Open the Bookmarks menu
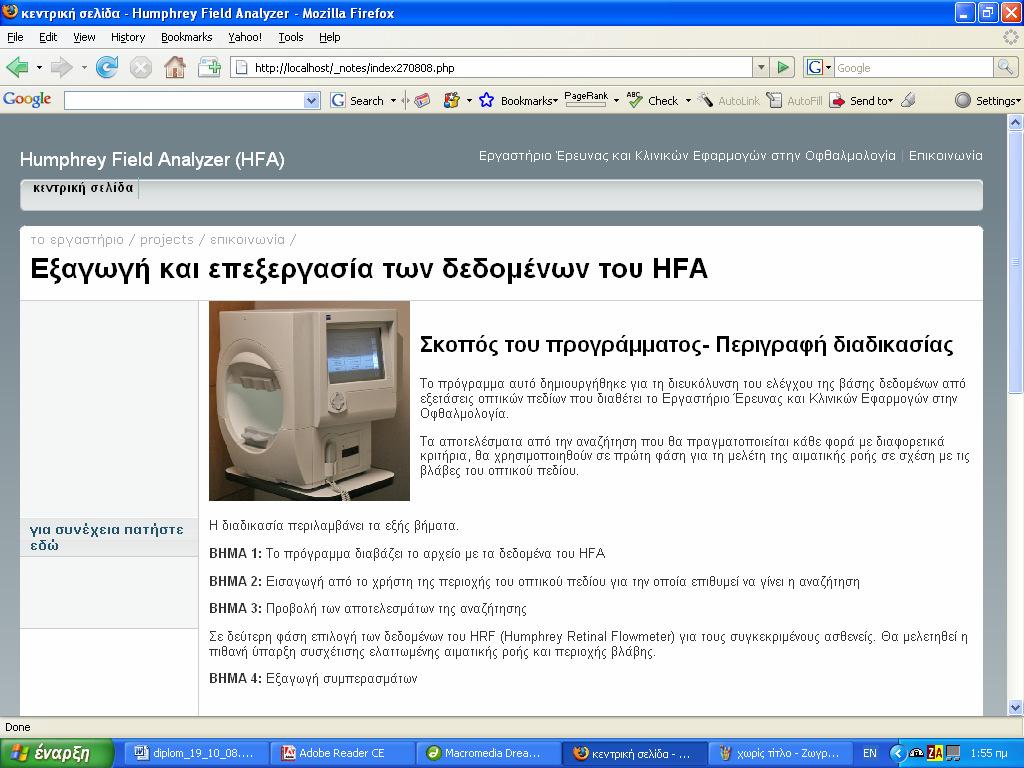1024x768 pixels. tap(187, 37)
